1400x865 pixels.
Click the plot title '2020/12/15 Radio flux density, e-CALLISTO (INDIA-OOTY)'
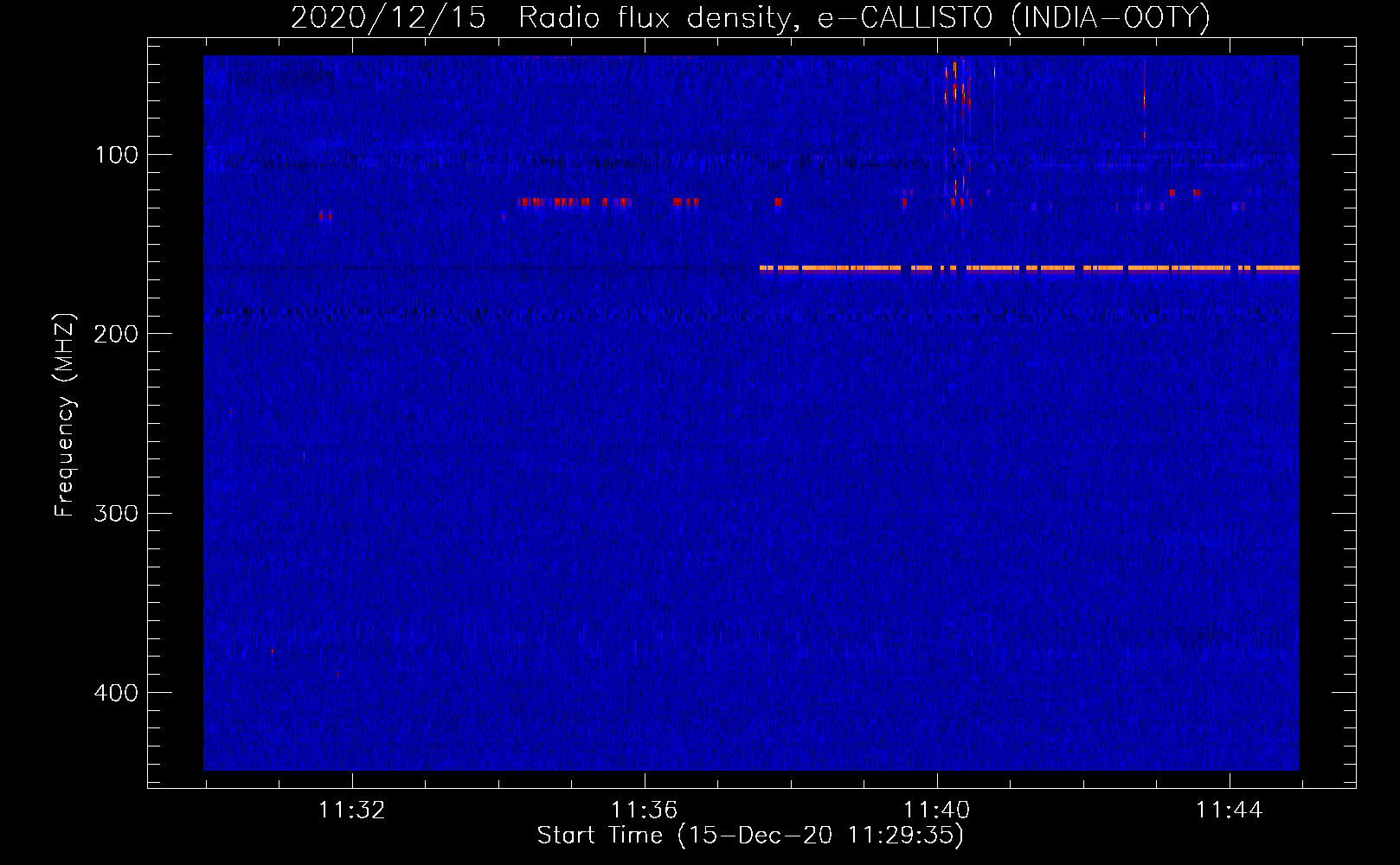(750, 17)
